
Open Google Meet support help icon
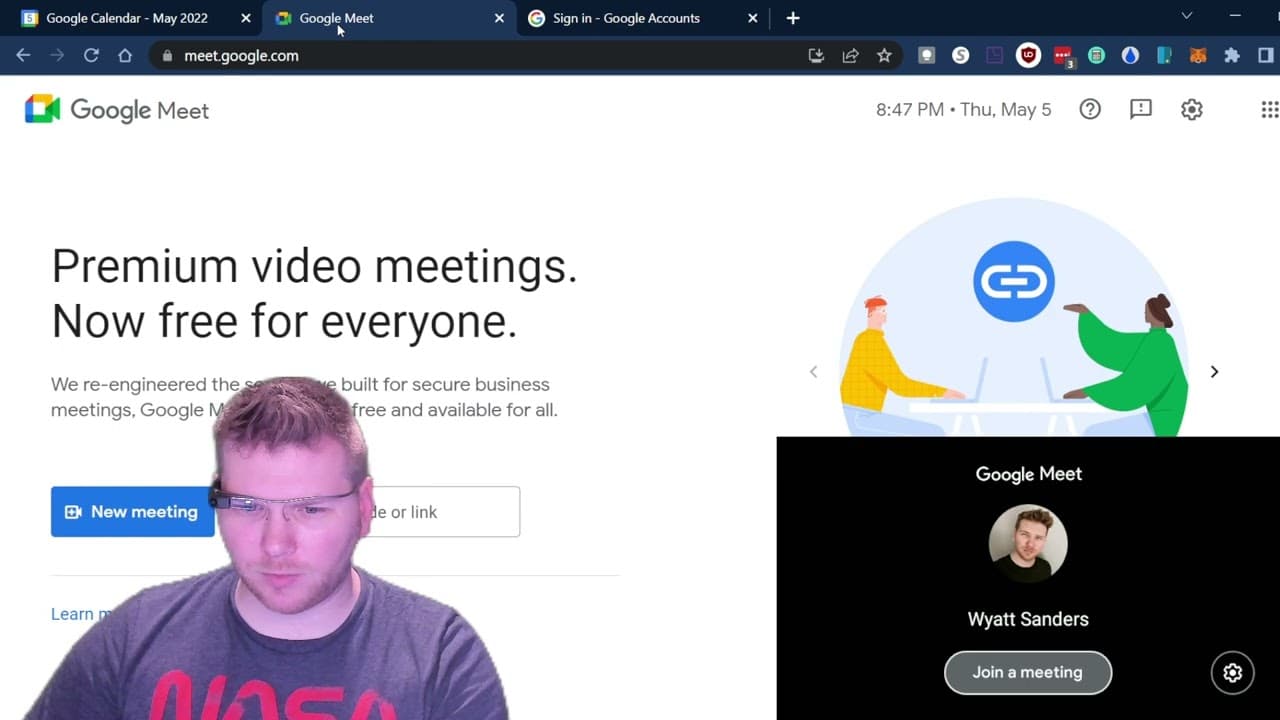tap(1090, 110)
